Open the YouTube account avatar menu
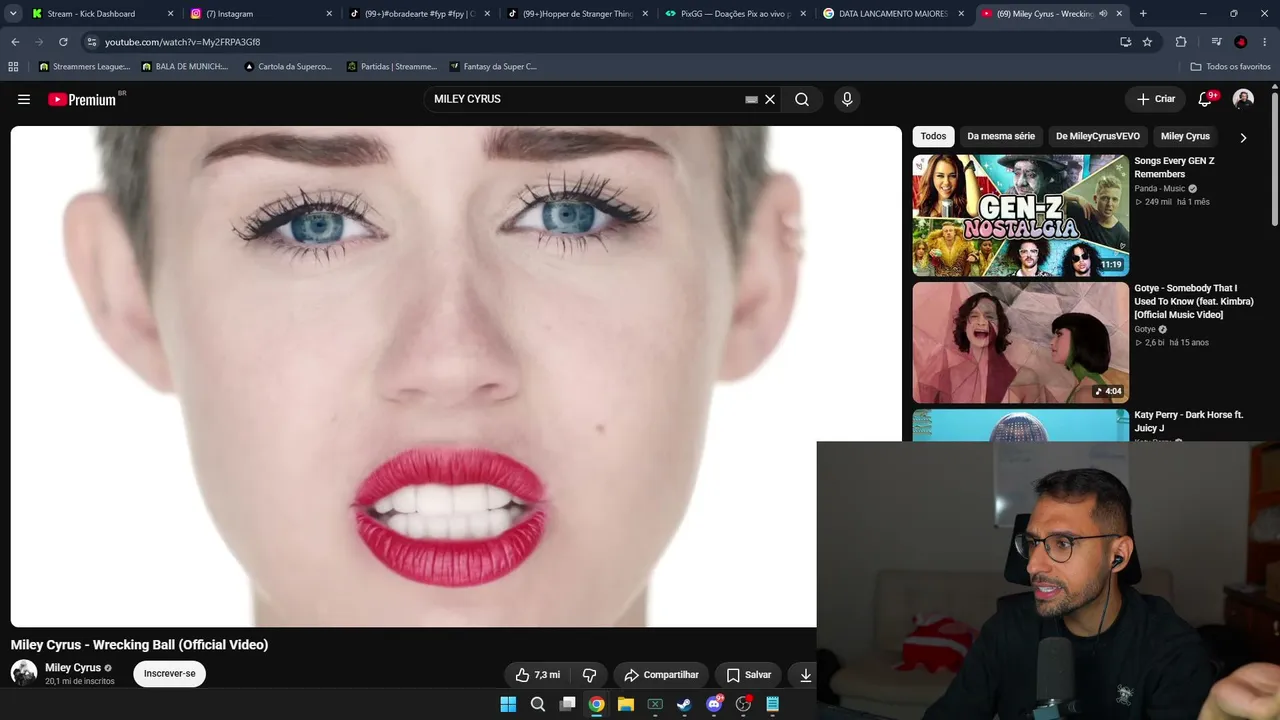The image size is (1280, 720). click(x=1243, y=99)
